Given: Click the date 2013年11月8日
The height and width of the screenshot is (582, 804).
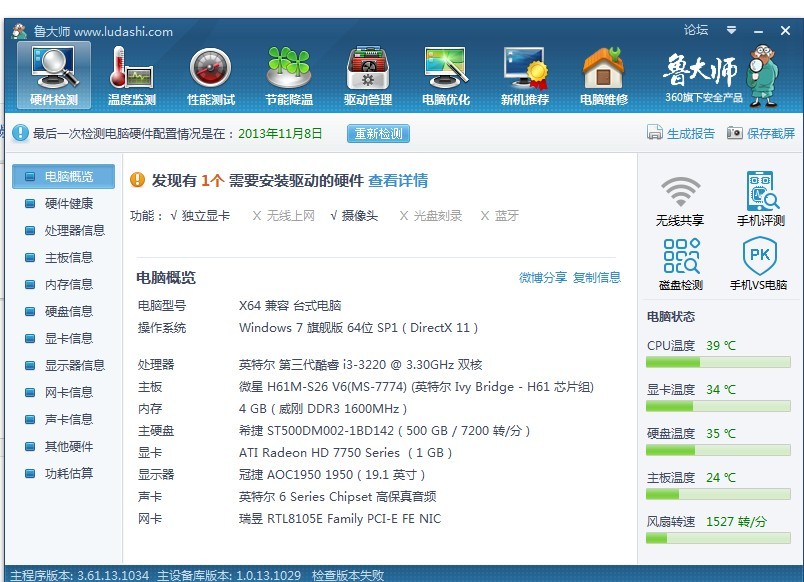Looking at the screenshot, I should (280, 133).
